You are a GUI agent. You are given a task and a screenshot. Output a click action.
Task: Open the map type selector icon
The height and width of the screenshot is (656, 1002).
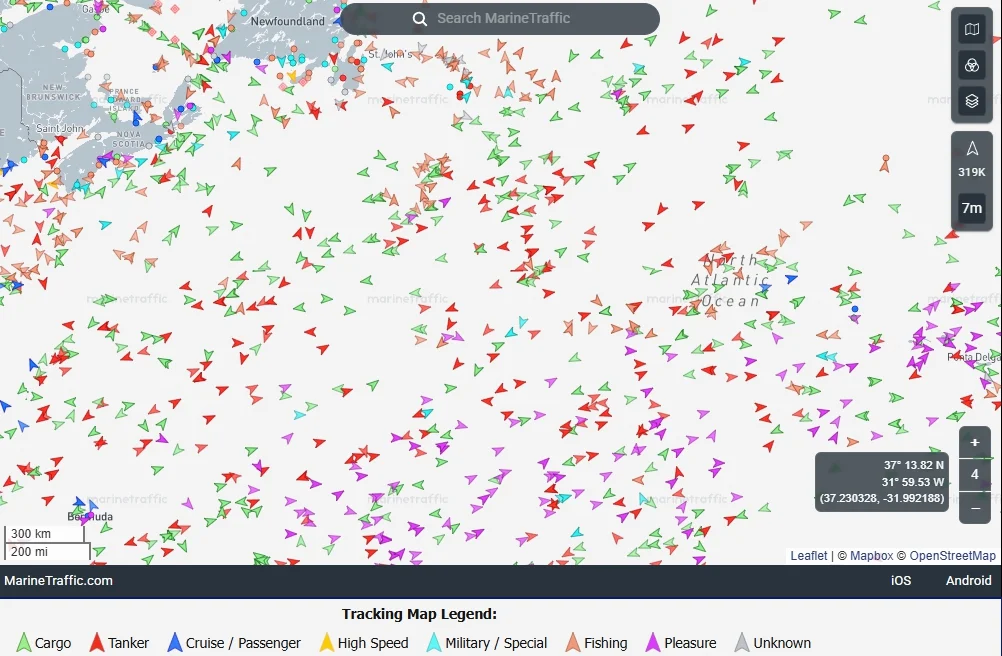click(972, 29)
